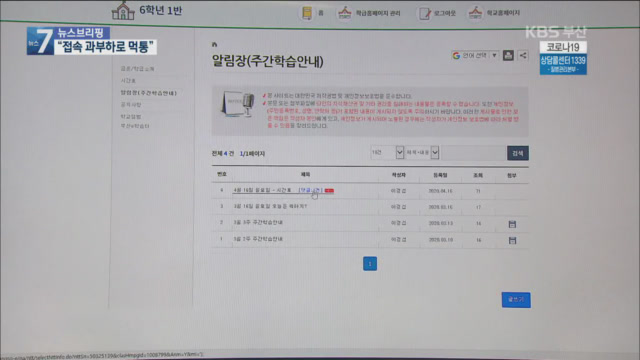
Task: Click the share icon near page title
Action: pyautogui.click(x=523, y=55)
